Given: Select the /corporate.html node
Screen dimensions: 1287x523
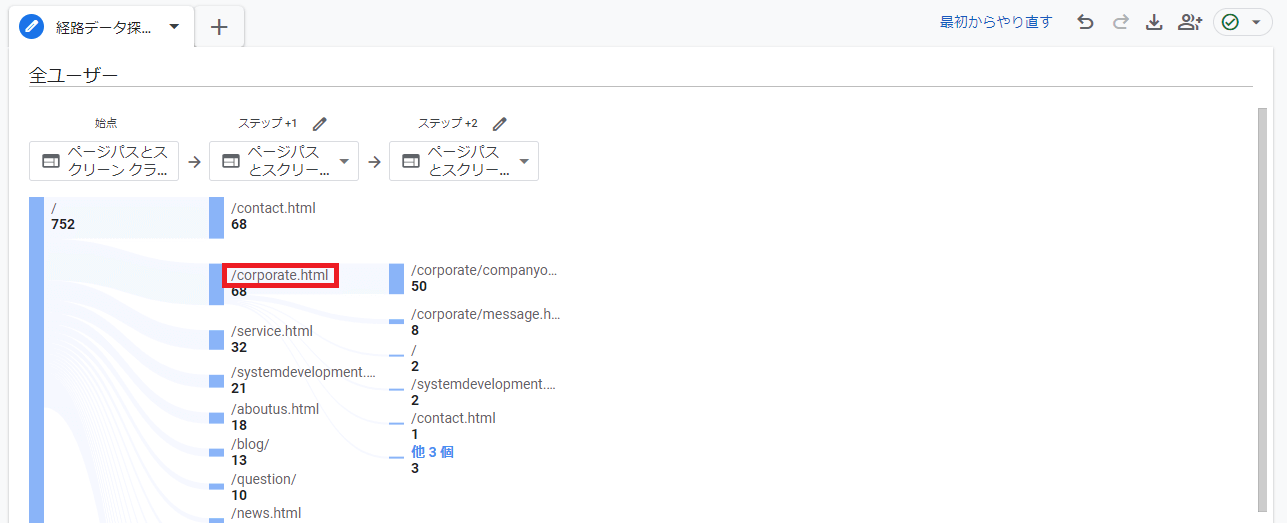Looking at the screenshot, I should click(x=280, y=275).
